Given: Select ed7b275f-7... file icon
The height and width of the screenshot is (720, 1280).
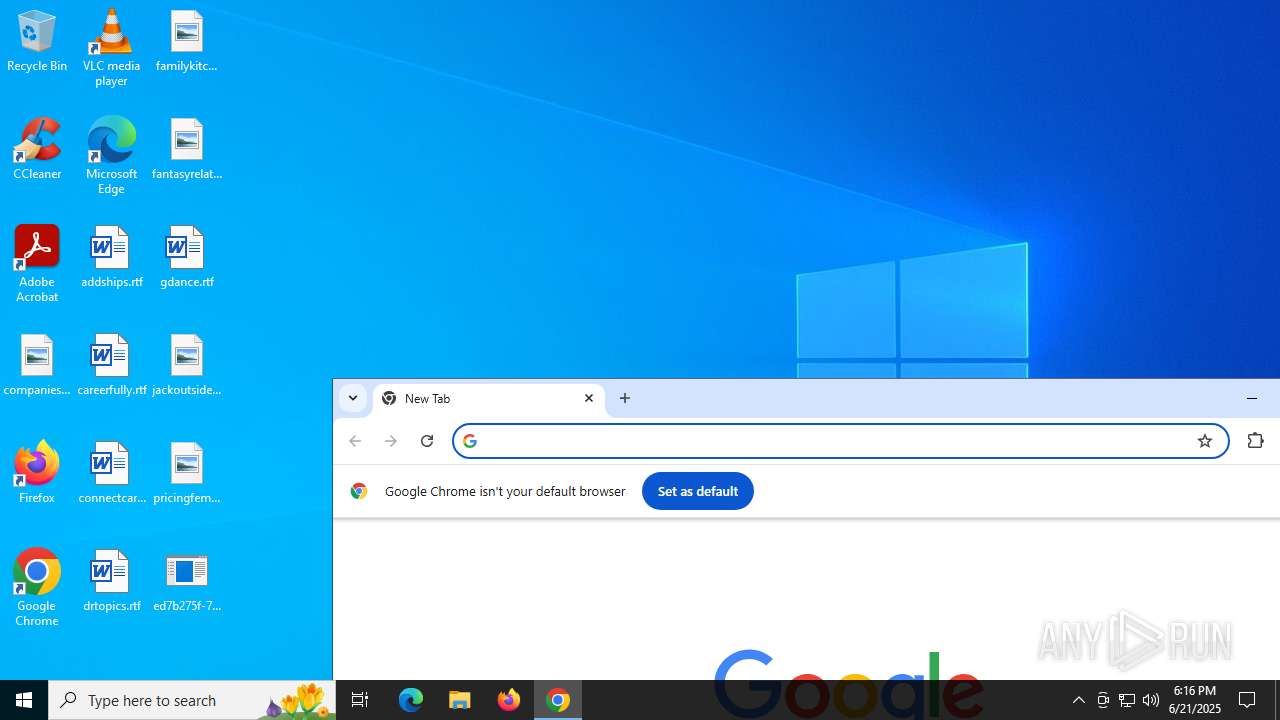Looking at the screenshot, I should click(x=186, y=582).
